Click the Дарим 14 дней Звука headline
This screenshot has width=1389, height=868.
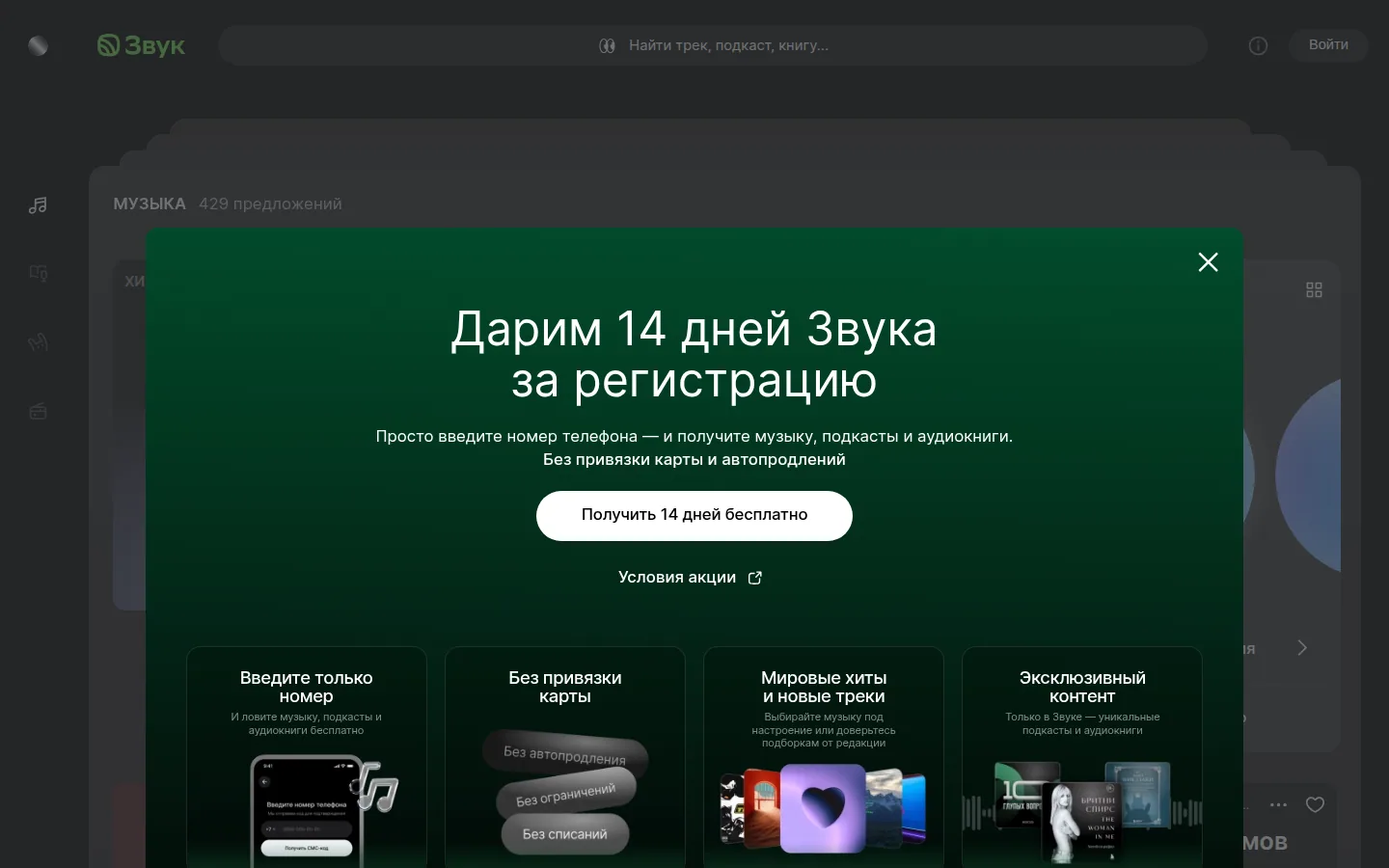pos(694,328)
